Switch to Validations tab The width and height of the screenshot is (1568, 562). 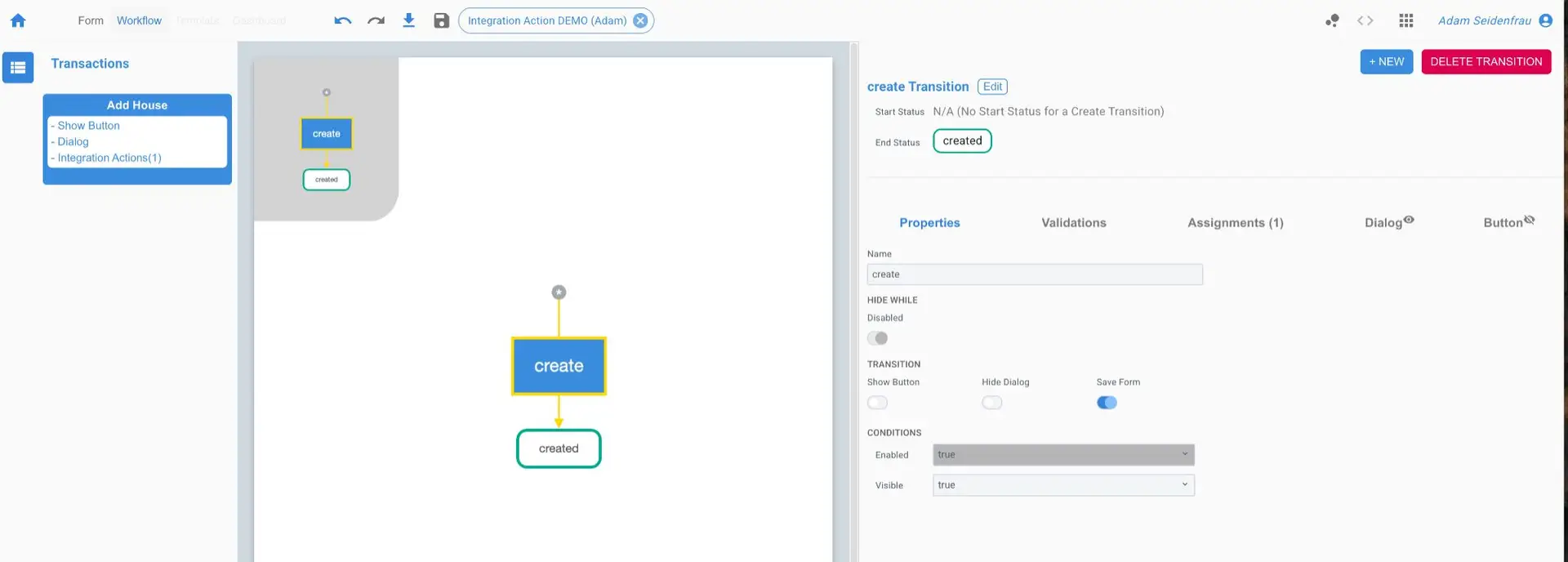point(1074,223)
